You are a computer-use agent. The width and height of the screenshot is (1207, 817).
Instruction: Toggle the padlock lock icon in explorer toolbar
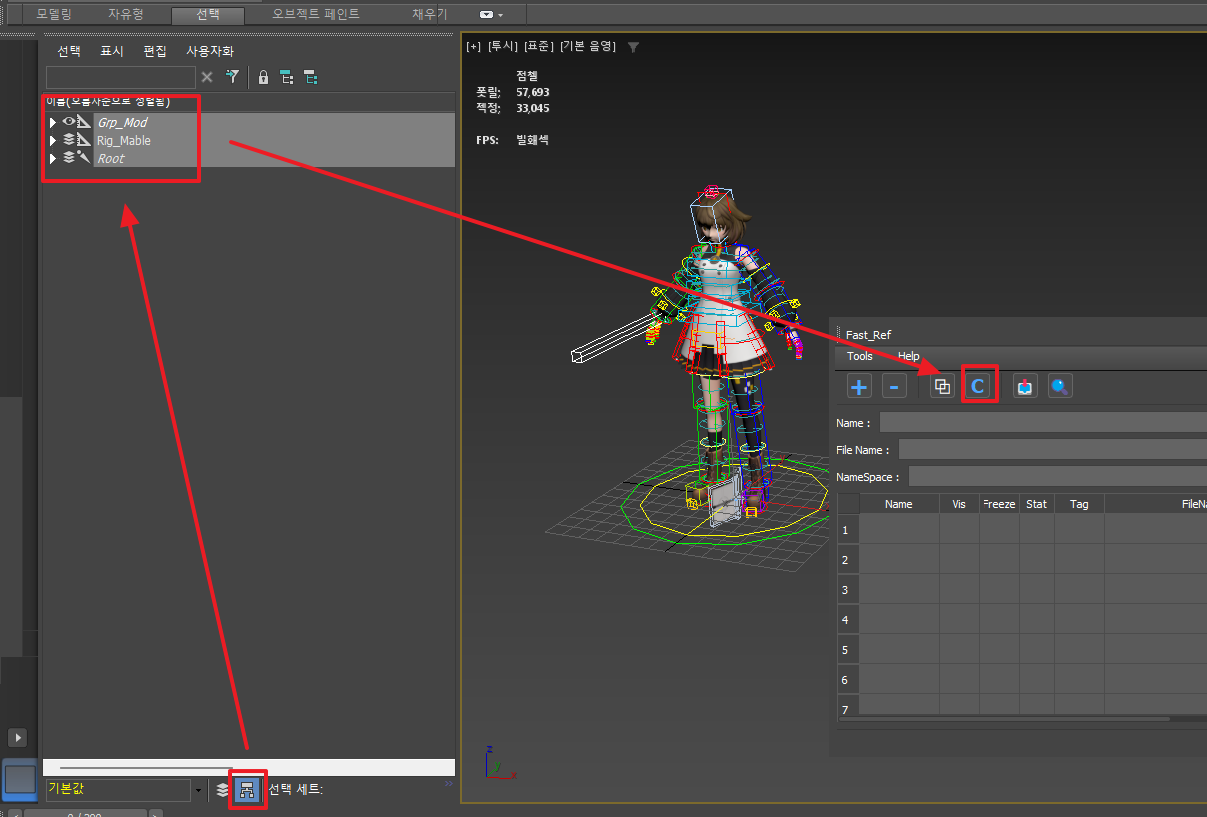pos(263,77)
